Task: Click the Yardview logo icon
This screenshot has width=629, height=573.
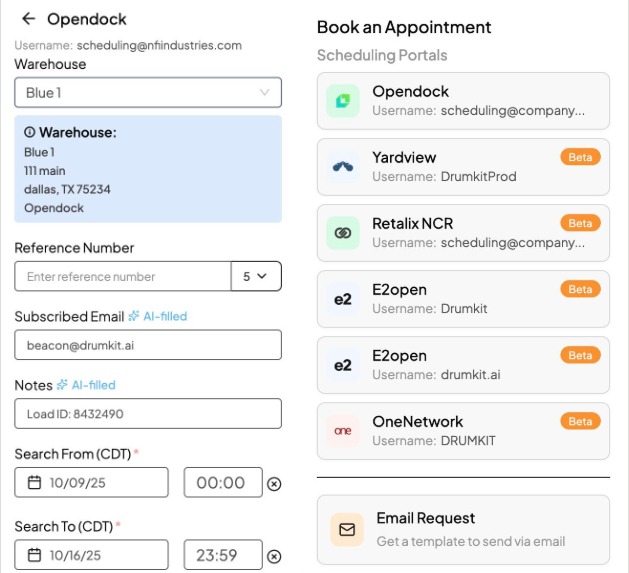Action: [343, 167]
